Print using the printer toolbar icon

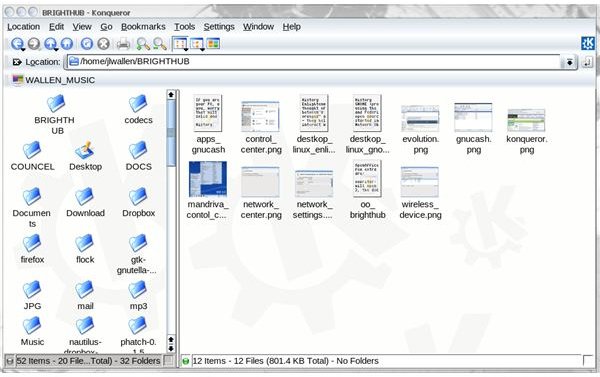pos(123,44)
